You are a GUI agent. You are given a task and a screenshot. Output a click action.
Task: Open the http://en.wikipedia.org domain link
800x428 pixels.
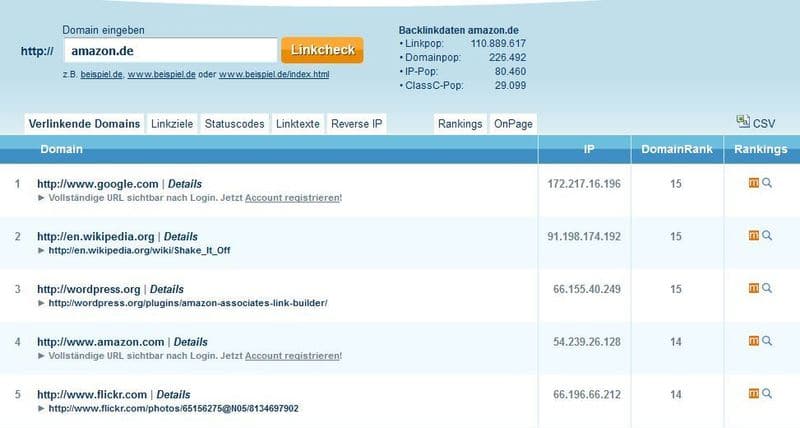pos(95,237)
